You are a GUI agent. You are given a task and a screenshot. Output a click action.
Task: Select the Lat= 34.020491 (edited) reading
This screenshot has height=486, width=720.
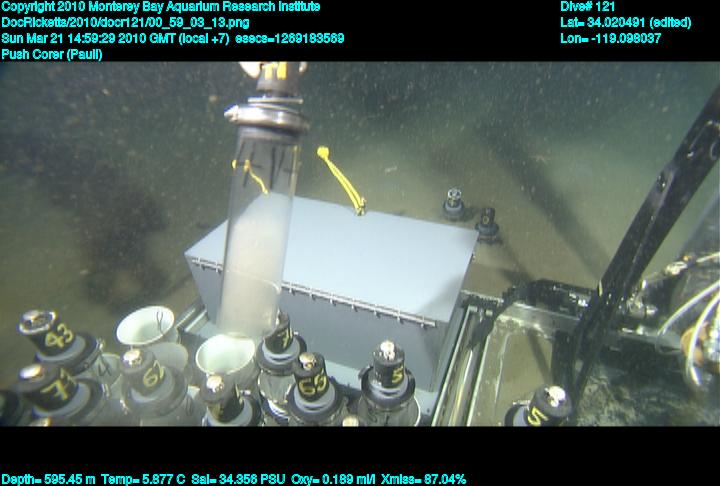point(625,23)
